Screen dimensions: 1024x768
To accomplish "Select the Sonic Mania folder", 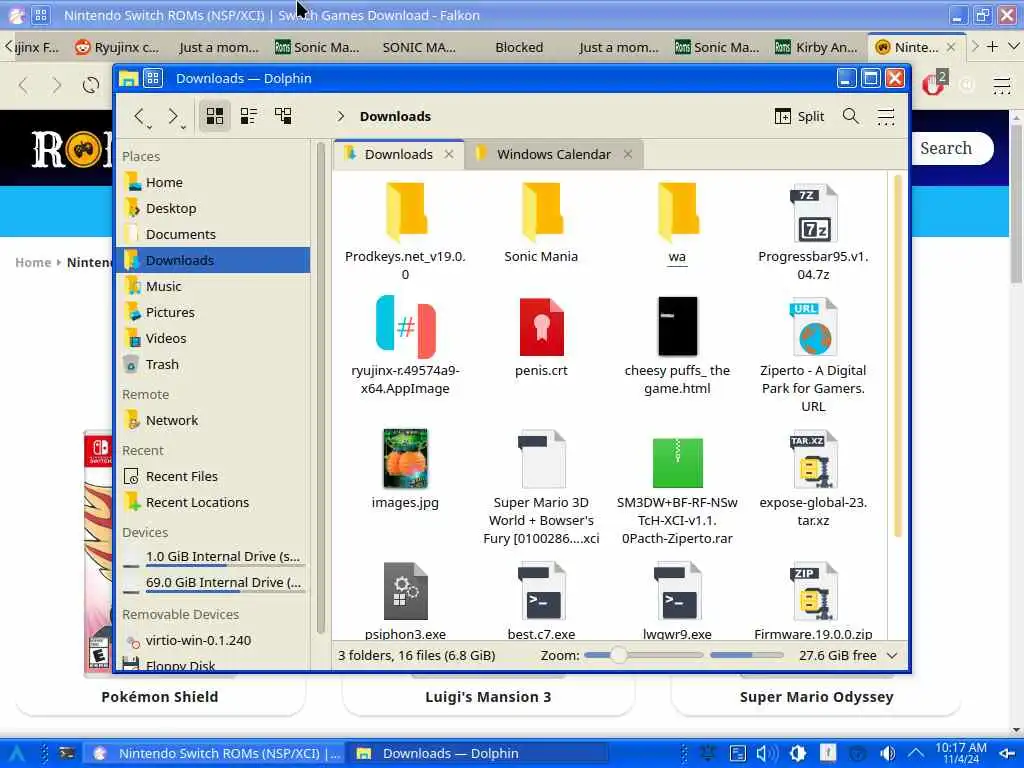I will (x=541, y=223).
